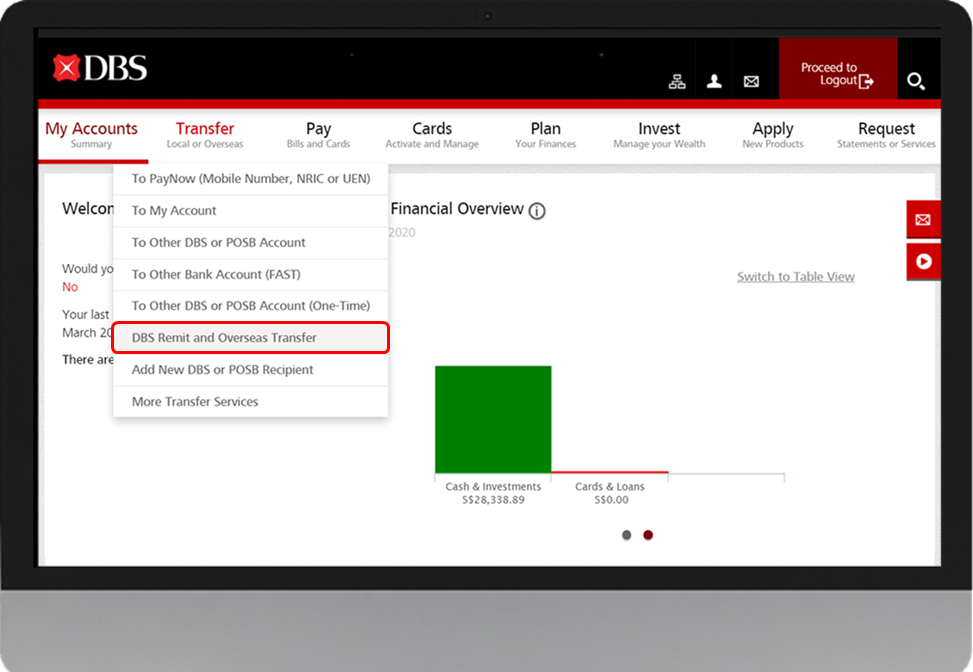
Task: Click the Financial Overview info icon
Action: (537, 211)
